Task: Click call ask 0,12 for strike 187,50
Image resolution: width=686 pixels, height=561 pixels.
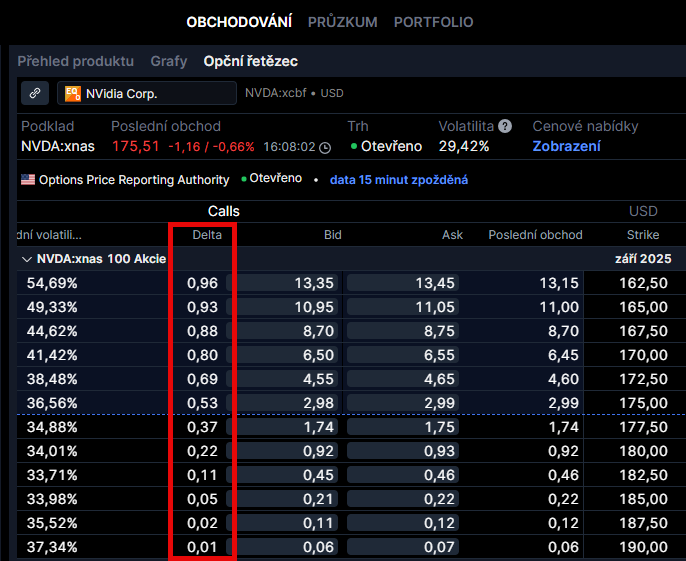Action: pos(402,523)
